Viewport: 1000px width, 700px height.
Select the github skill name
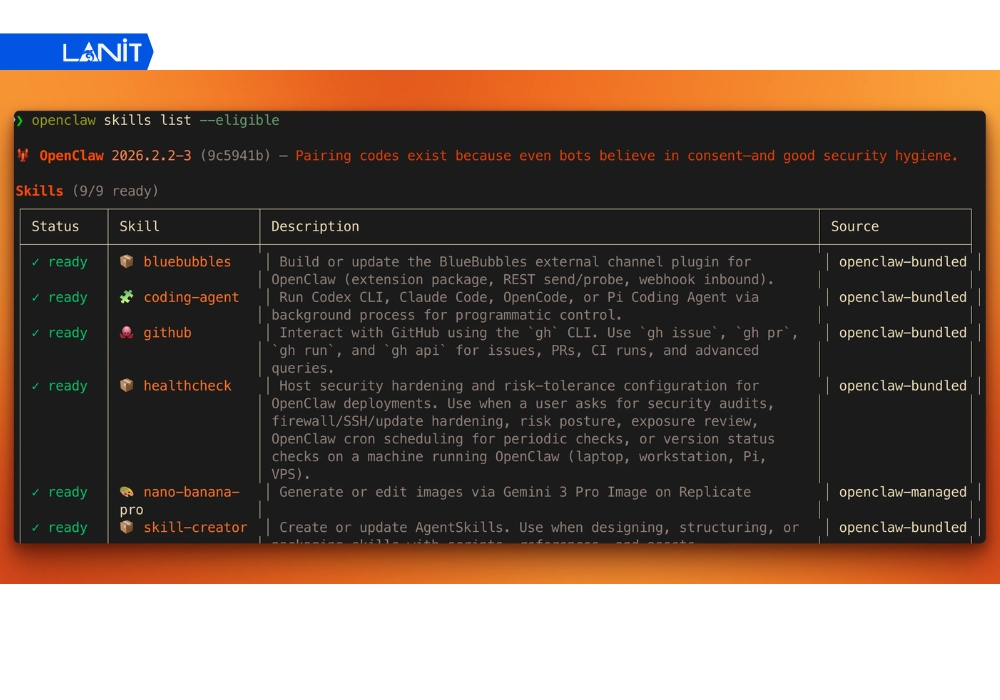pyautogui.click(x=167, y=333)
